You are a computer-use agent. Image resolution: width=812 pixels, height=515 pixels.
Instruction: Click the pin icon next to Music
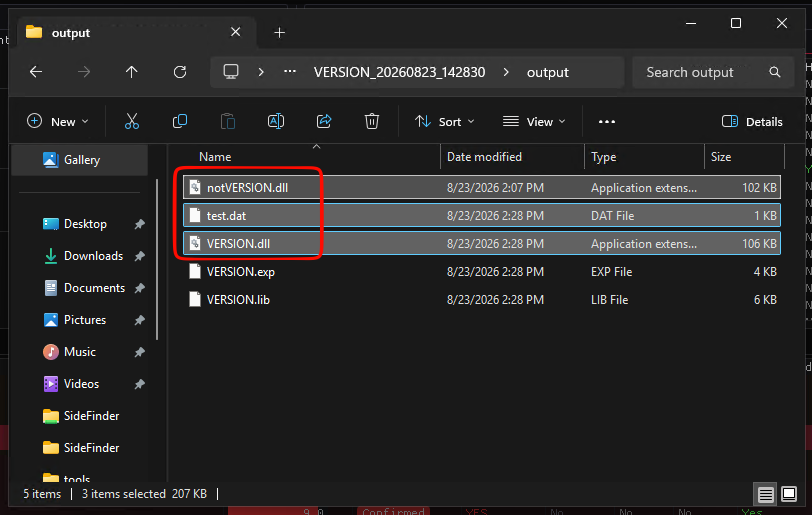tap(139, 353)
